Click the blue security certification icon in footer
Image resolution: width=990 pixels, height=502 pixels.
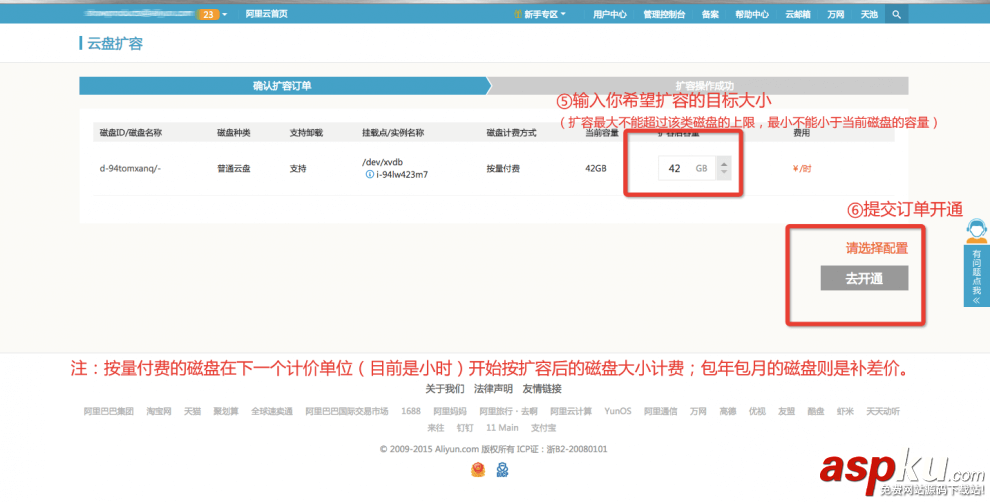tap(503, 470)
